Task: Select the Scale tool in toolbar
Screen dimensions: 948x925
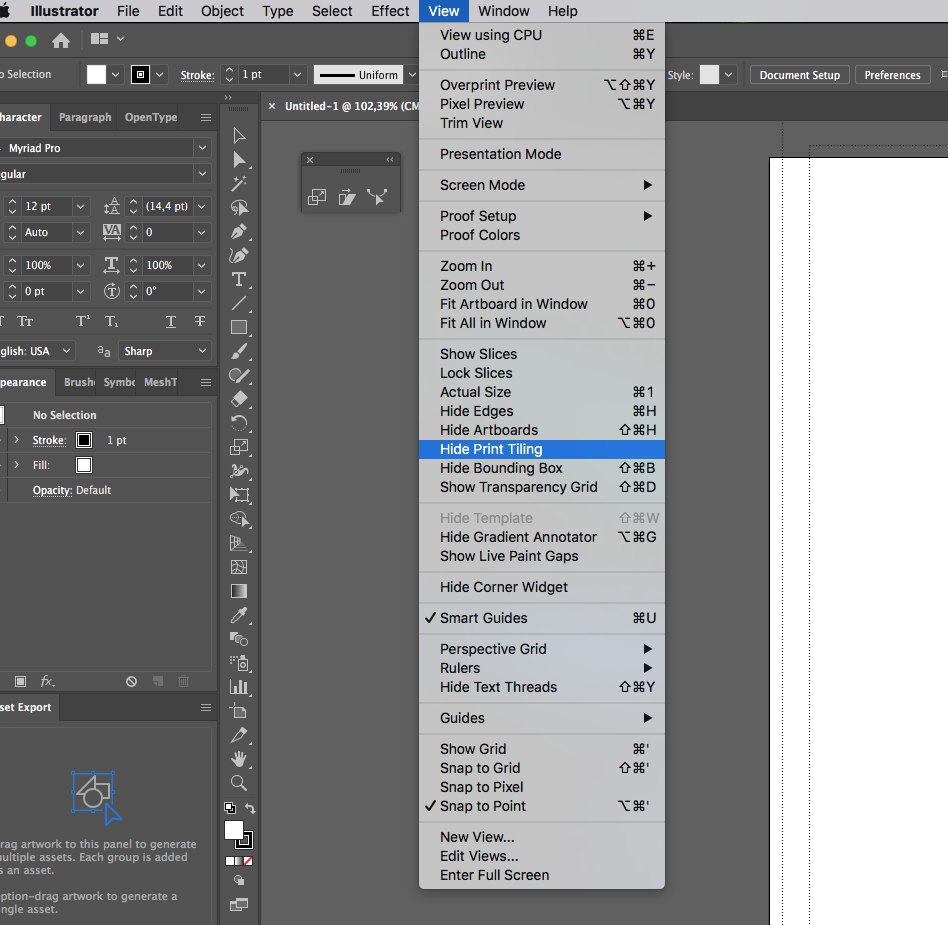Action: coord(239,447)
